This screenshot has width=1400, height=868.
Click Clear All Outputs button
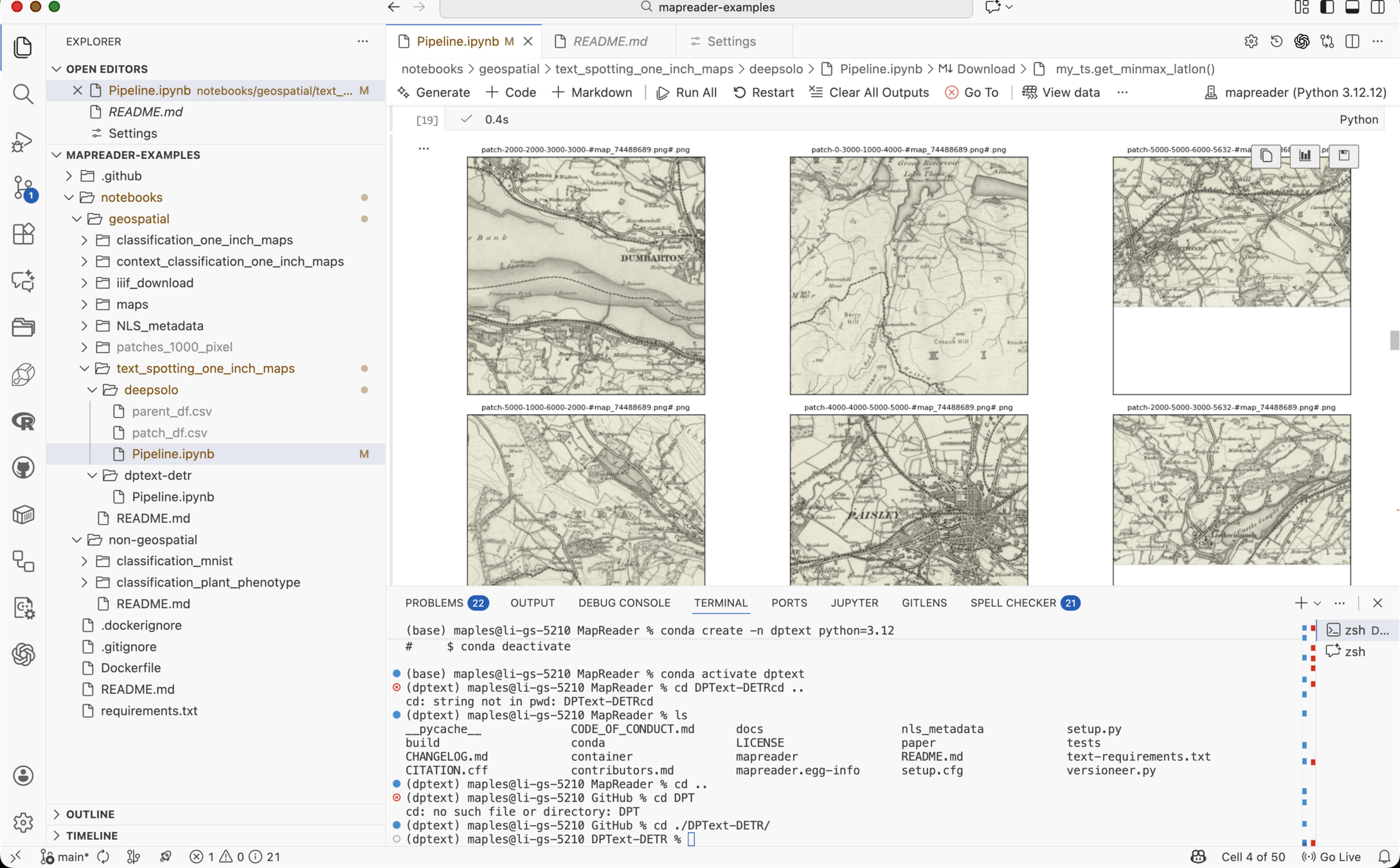tap(869, 93)
